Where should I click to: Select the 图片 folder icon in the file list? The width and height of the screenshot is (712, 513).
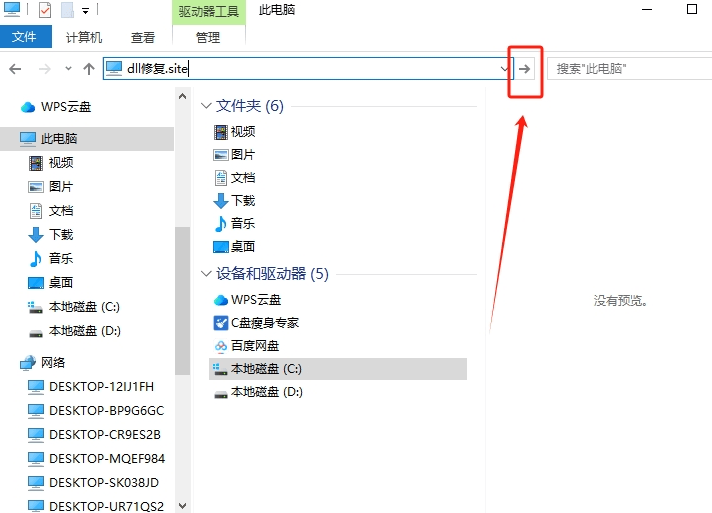point(221,155)
